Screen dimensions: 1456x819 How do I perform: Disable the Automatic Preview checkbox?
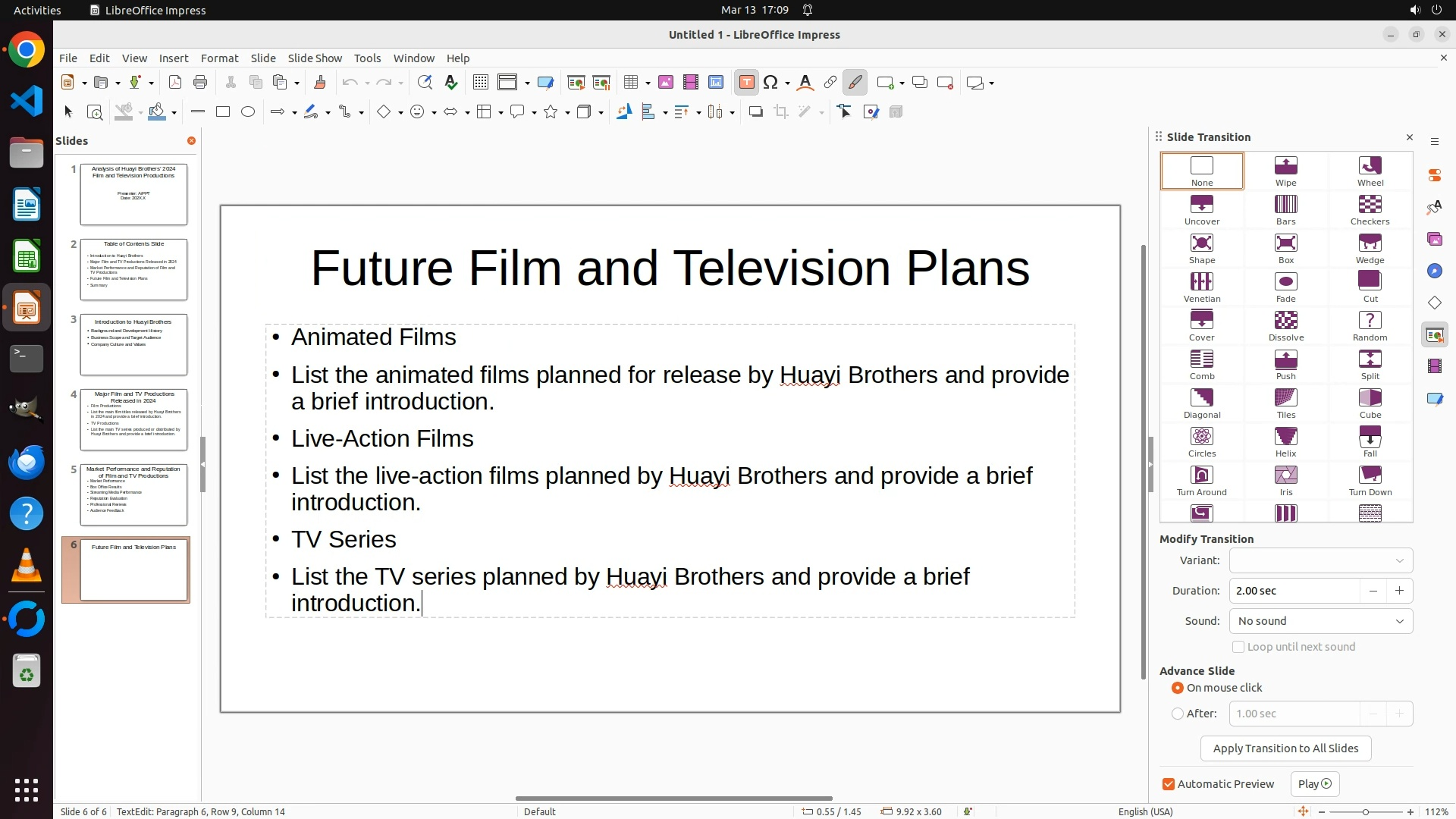click(x=1169, y=784)
